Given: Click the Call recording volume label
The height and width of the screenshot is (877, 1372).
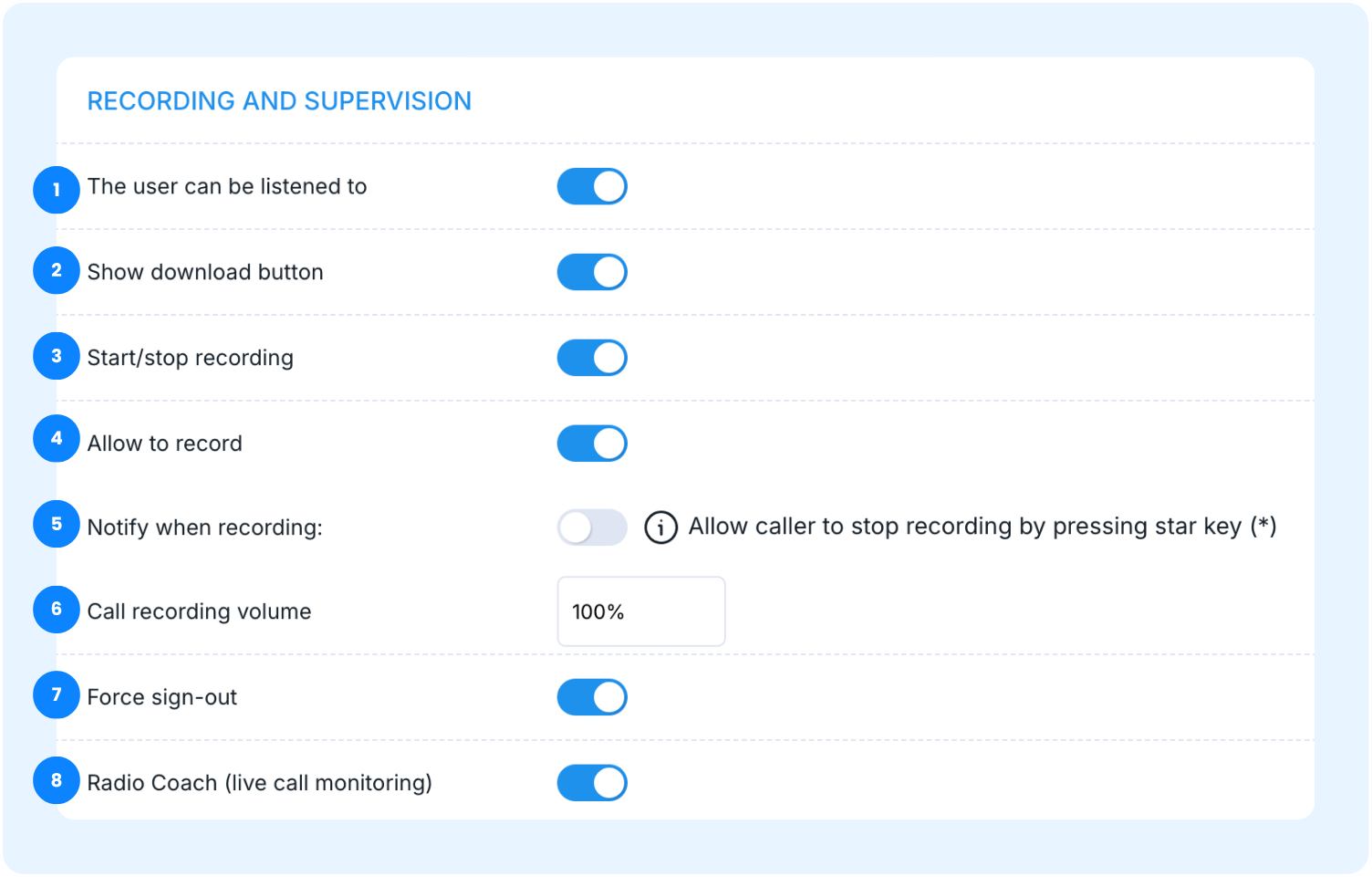Looking at the screenshot, I should coord(199,611).
